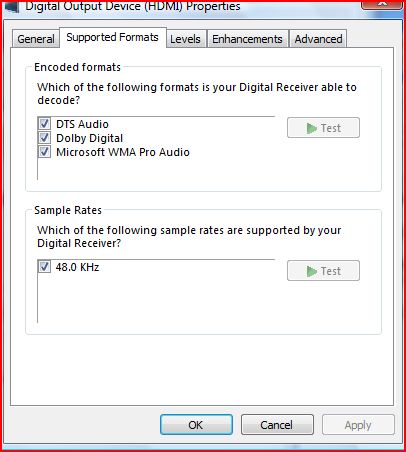Select the 48.0 KHz list entry text
The image size is (406, 452).
(77, 267)
